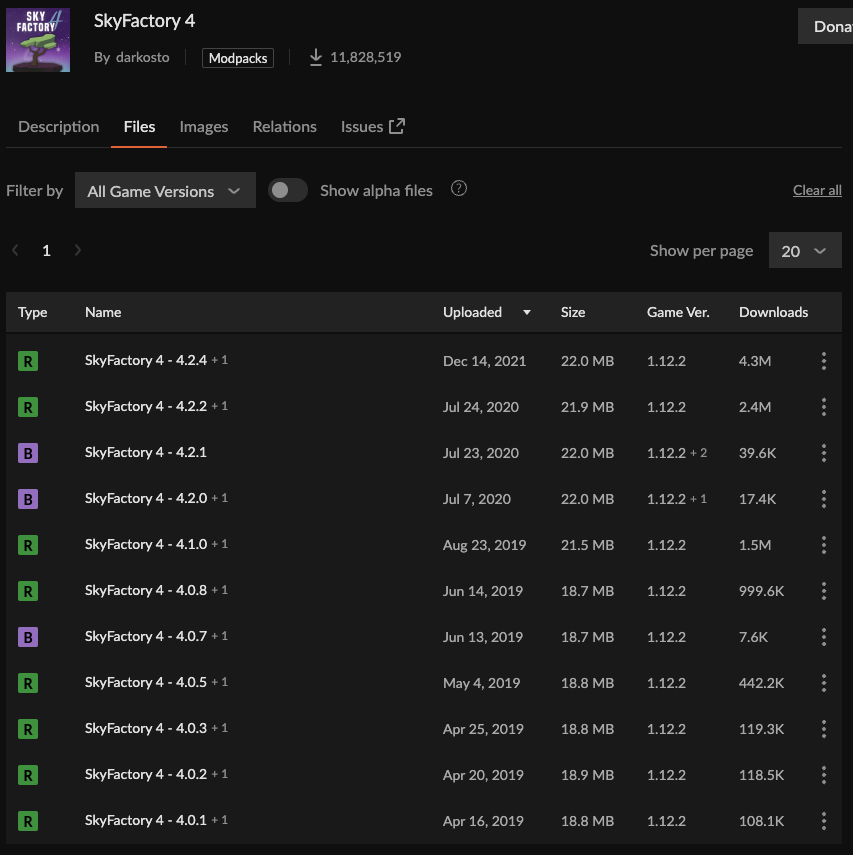Click the Beta badge on the 4.2.1 row
The height and width of the screenshot is (855, 853).
[28, 453]
